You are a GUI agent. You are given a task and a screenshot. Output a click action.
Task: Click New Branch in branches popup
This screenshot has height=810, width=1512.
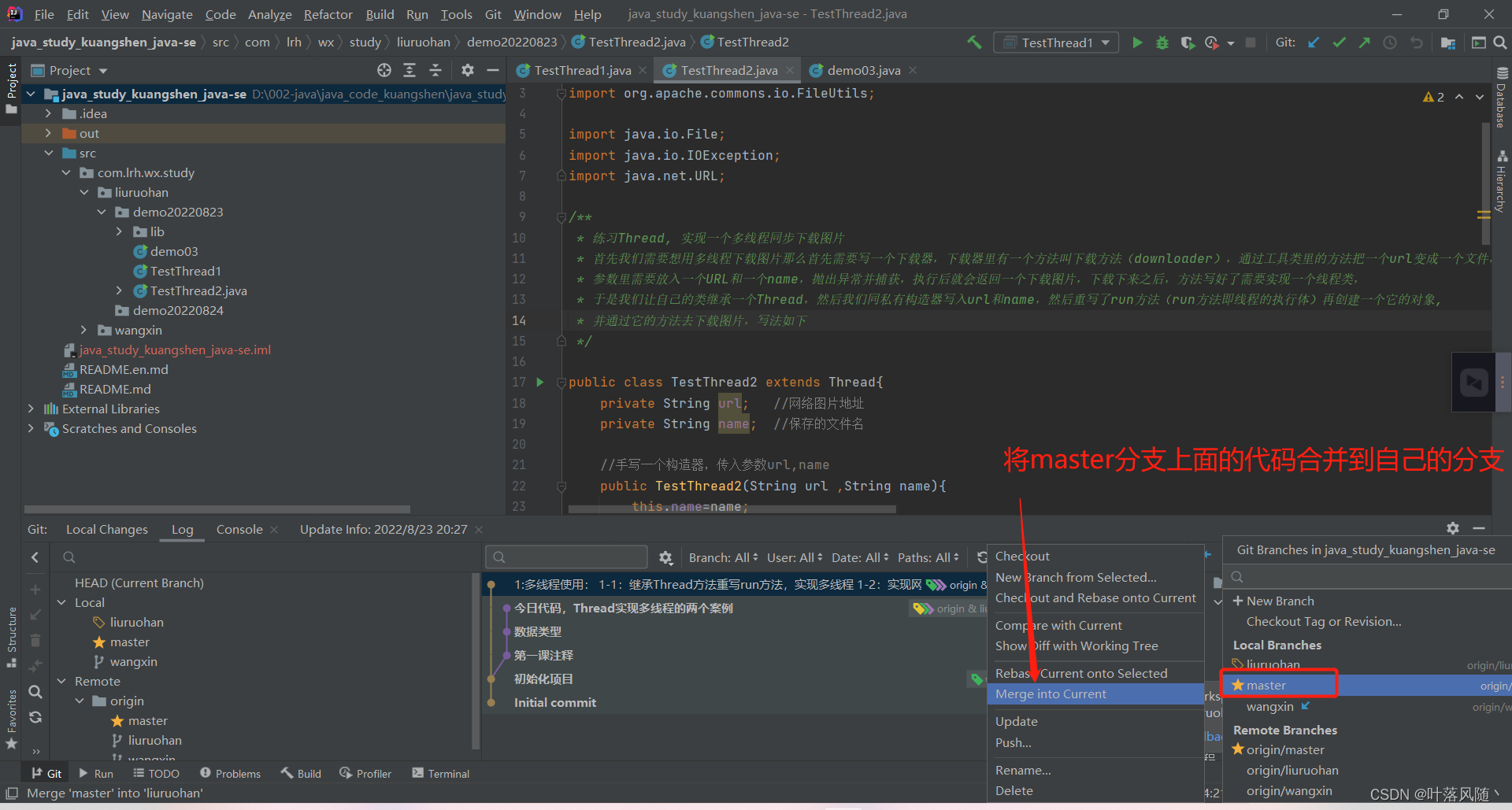pyautogui.click(x=1280, y=601)
